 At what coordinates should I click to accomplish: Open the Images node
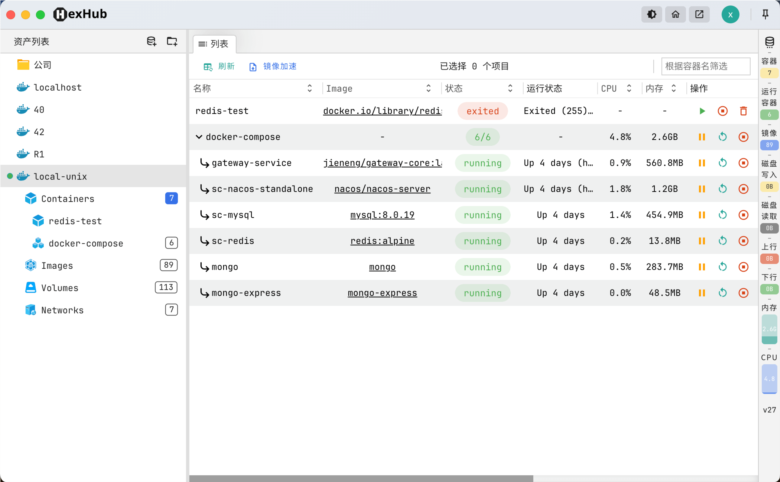pos(94,266)
